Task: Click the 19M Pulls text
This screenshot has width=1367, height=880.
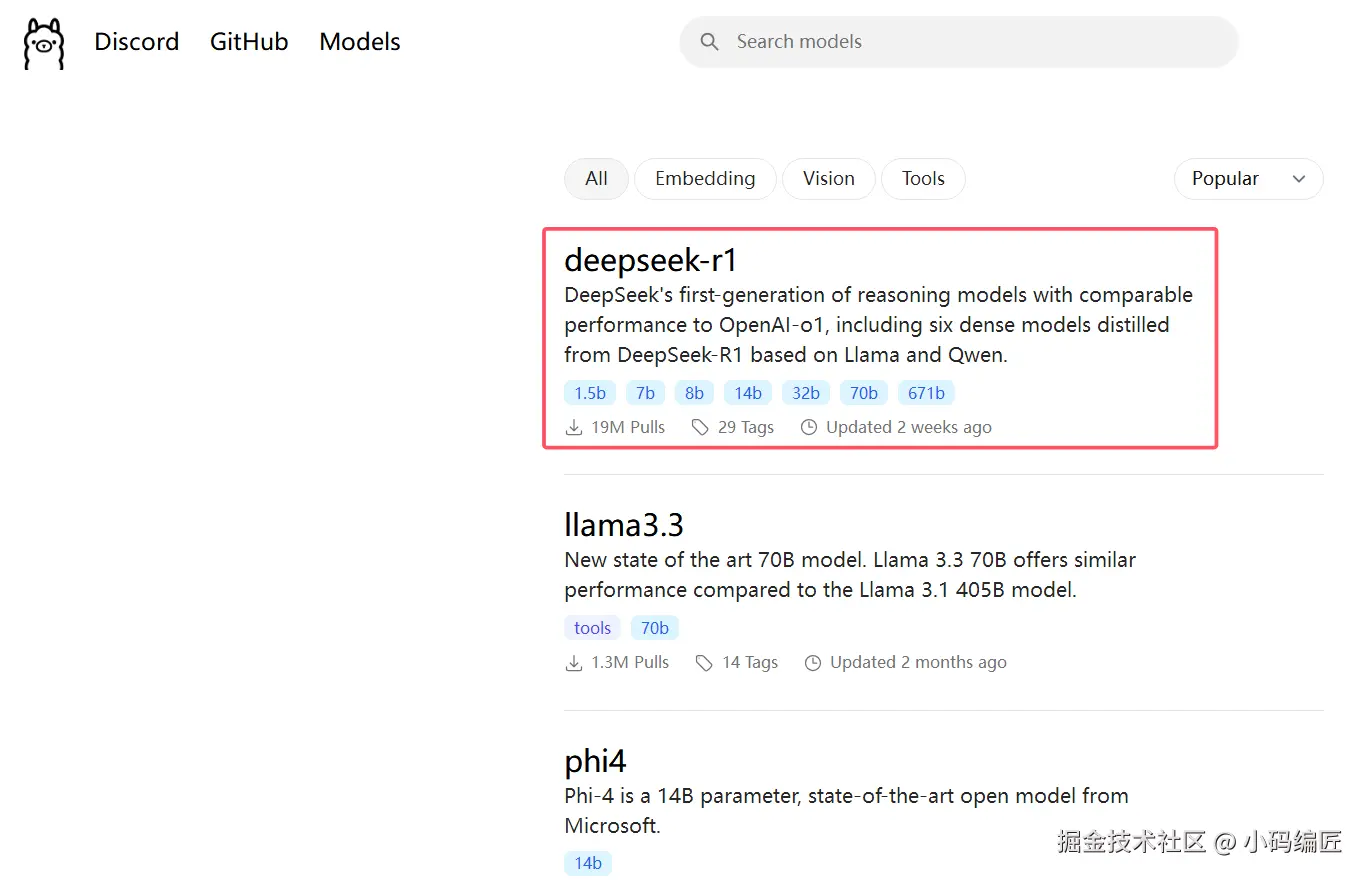Action: point(628,428)
